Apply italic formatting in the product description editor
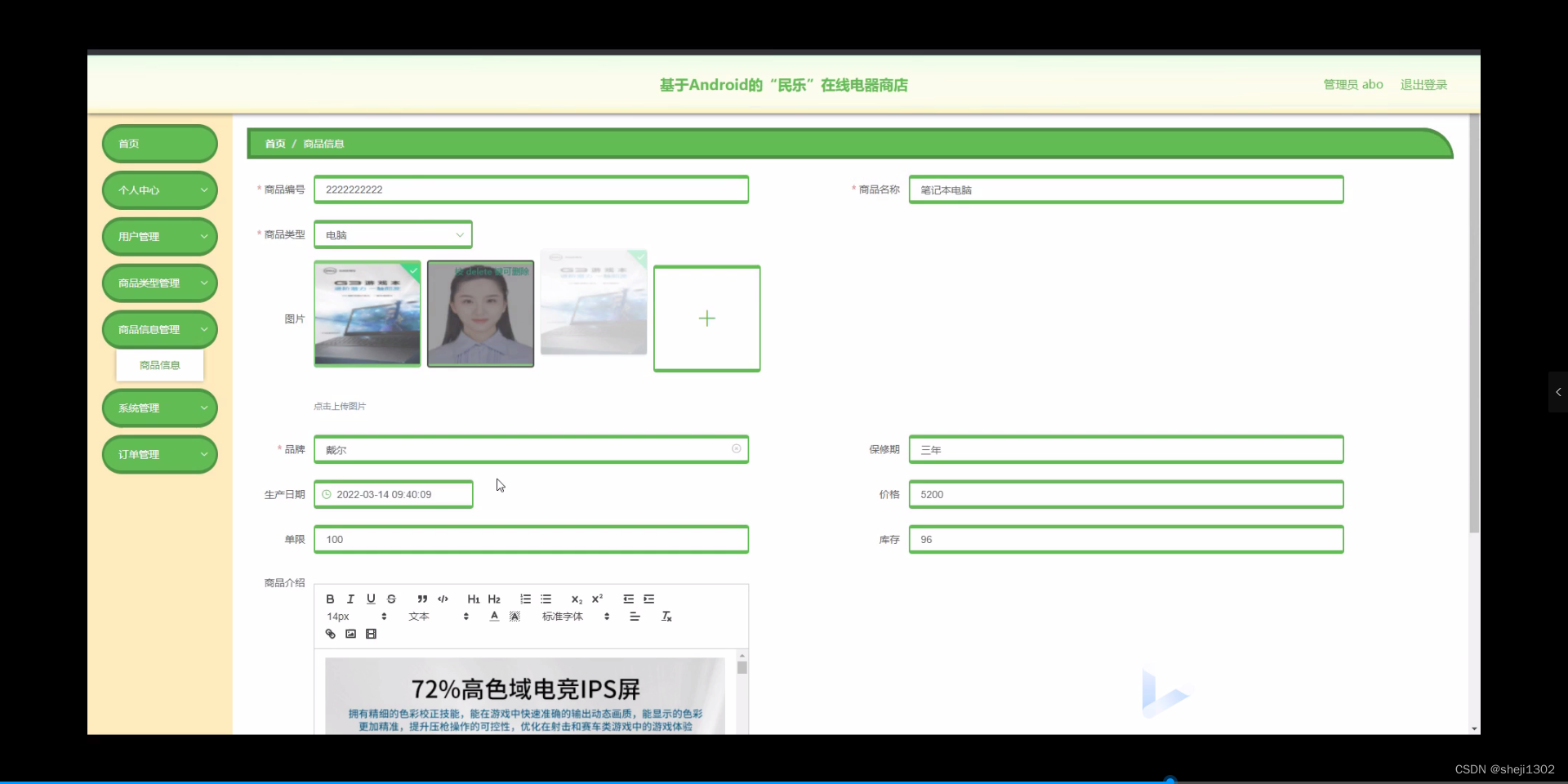This screenshot has width=1568, height=784. (x=350, y=599)
